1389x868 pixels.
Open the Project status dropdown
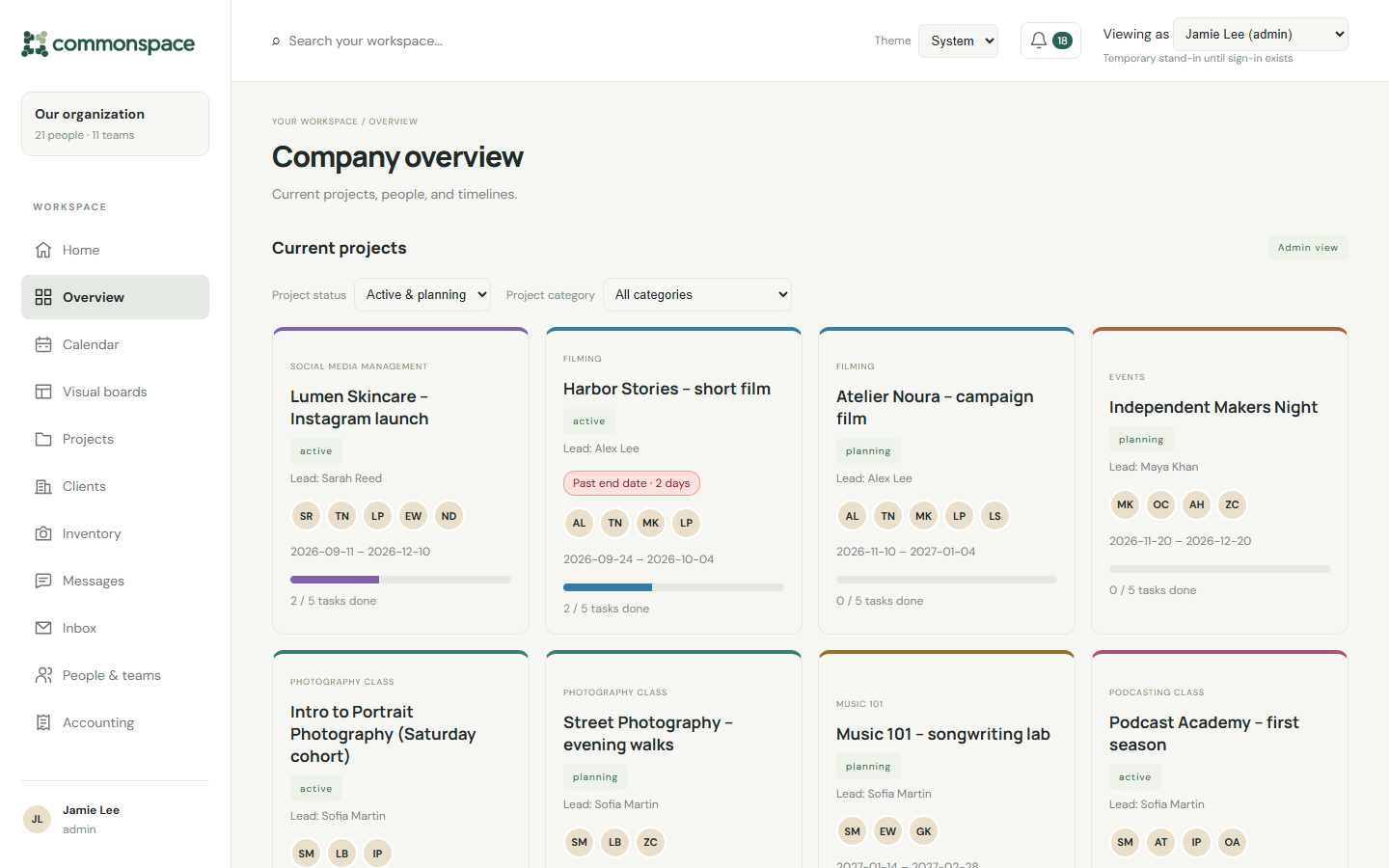[422, 295]
